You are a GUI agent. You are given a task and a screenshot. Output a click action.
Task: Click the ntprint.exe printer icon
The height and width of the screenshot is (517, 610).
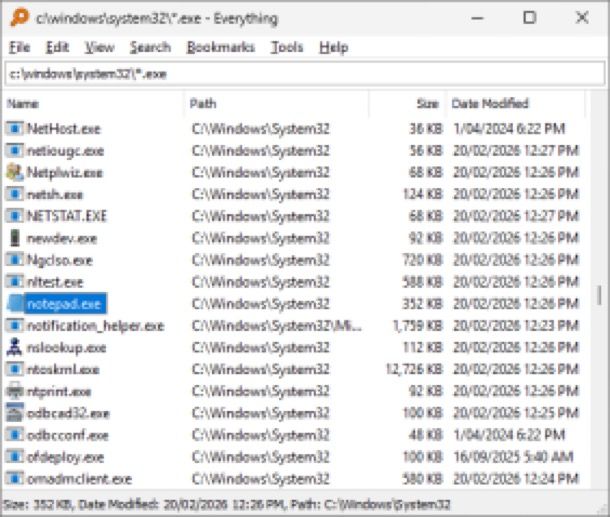point(15,391)
